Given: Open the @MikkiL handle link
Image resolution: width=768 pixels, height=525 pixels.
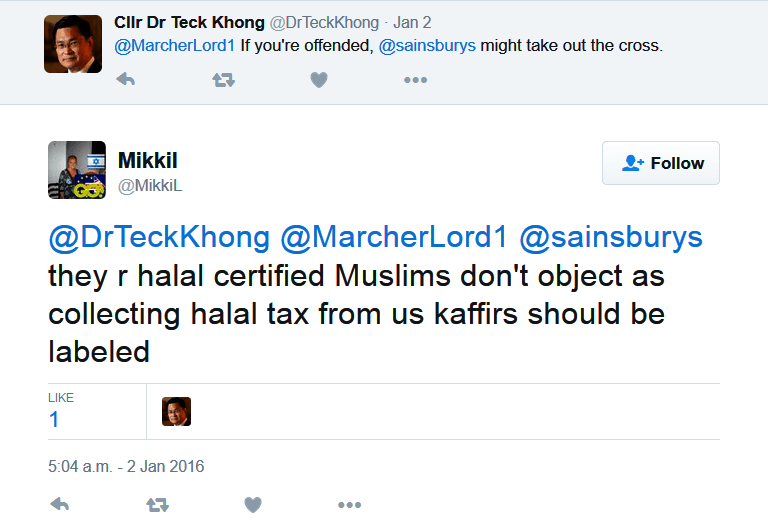Looking at the screenshot, I should coord(149,185).
